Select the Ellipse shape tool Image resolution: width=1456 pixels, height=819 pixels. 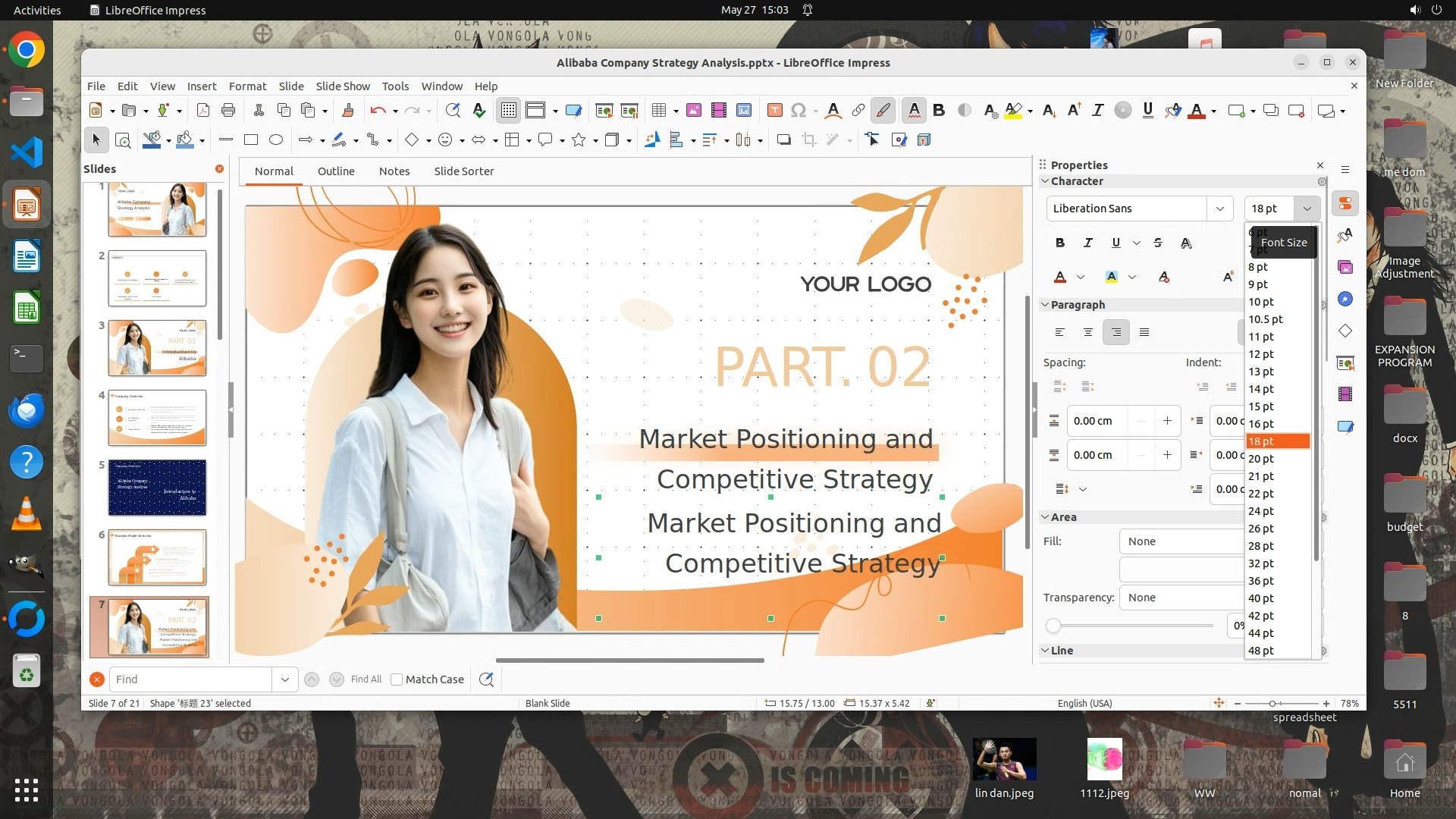pos(276,140)
